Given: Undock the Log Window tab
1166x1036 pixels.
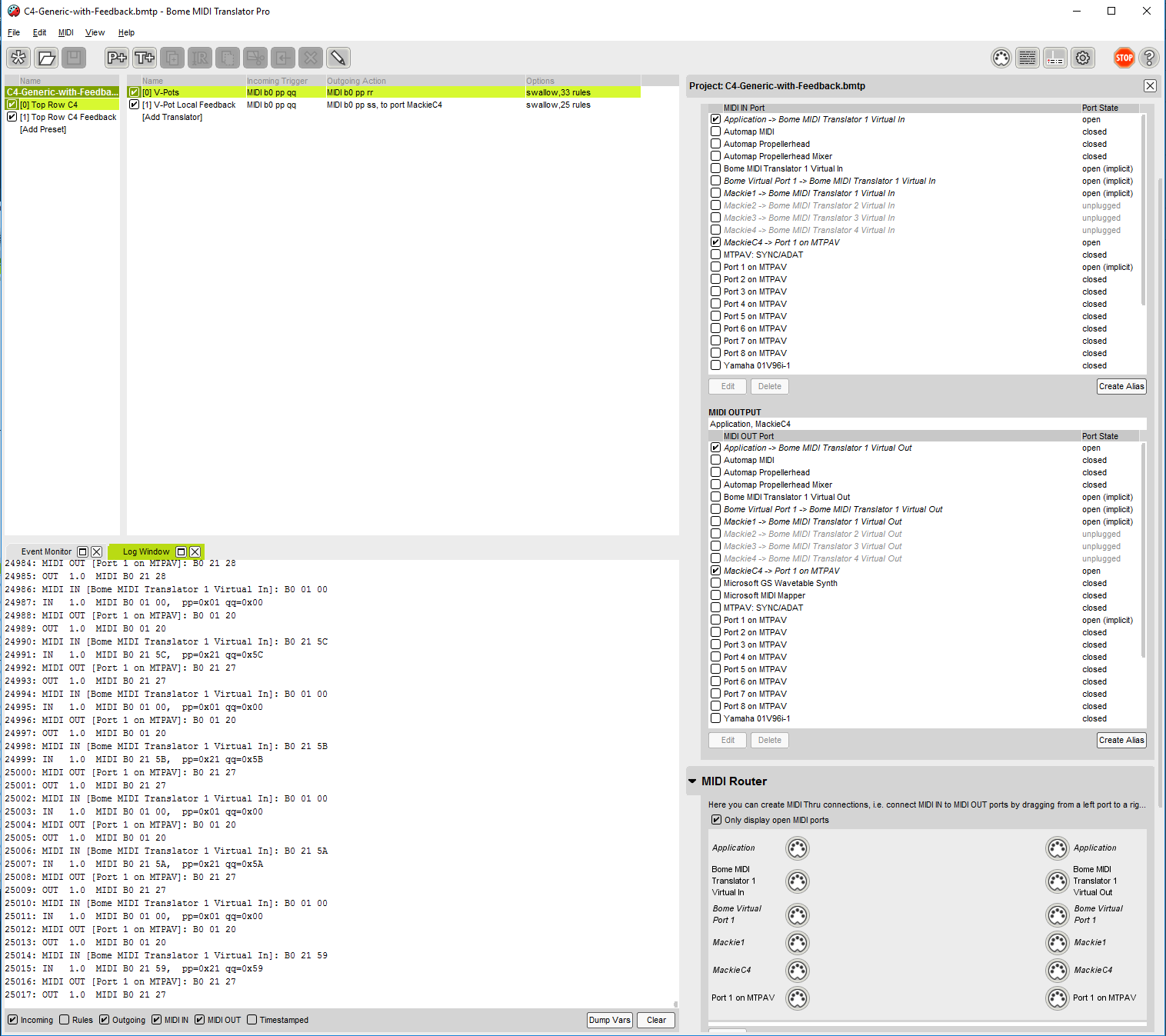Looking at the screenshot, I should [x=182, y=551].
